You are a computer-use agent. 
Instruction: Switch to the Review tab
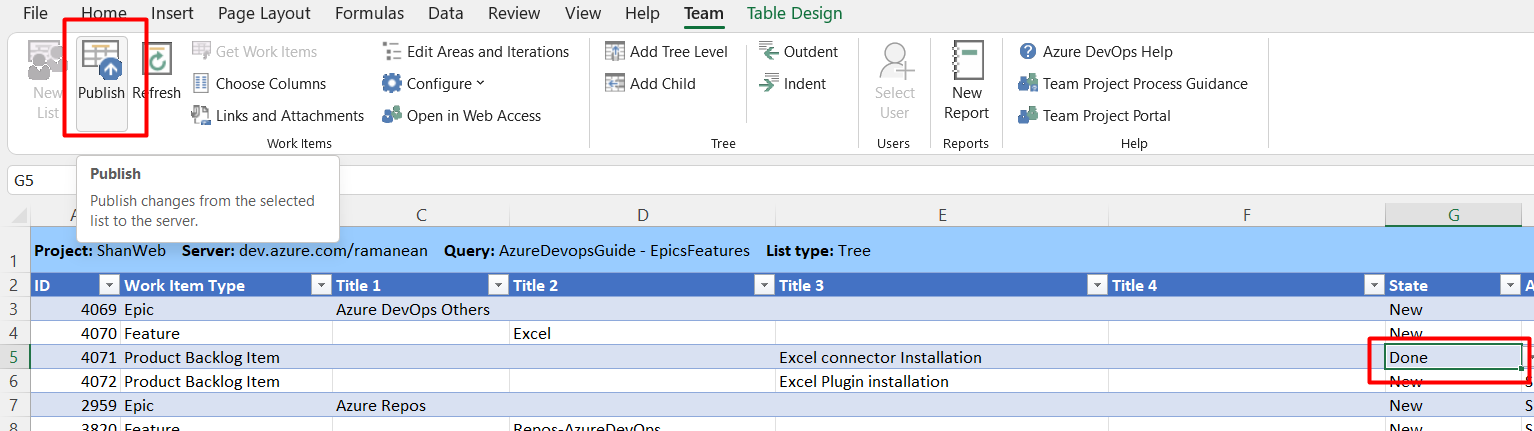(x=514, y=13)
